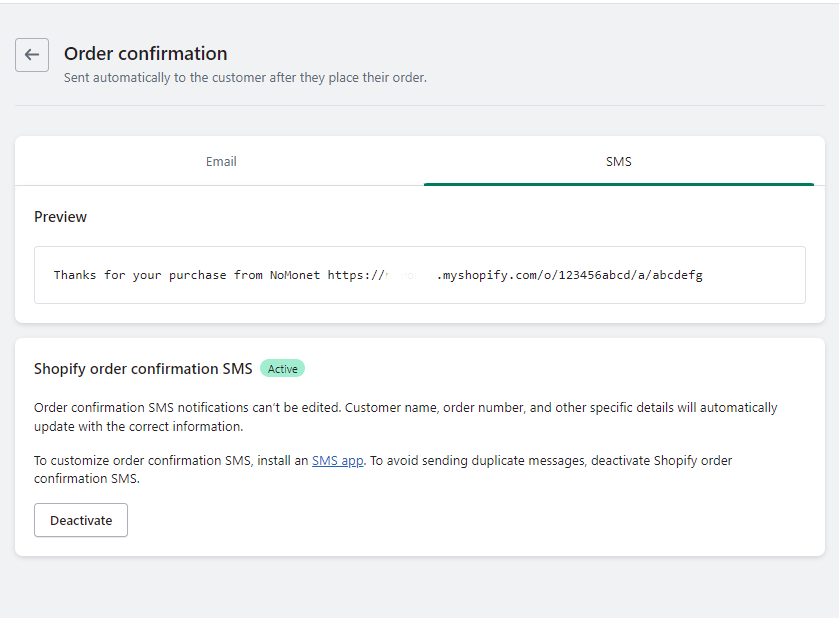The width and height of the screenshot is (839, 618).
Task: Click 'Thanks for your purchase' preview text
Action: tap(140, 275)
